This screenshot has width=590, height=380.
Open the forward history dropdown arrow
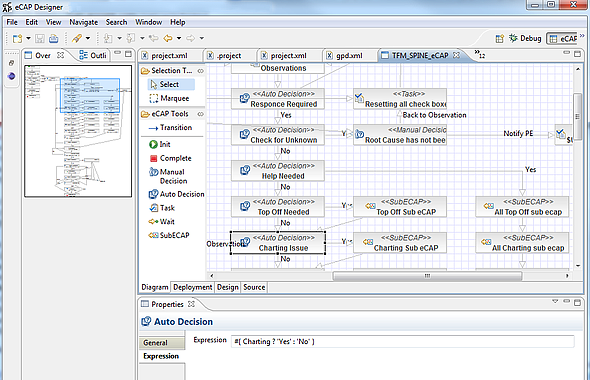click(x=201, y=38)
